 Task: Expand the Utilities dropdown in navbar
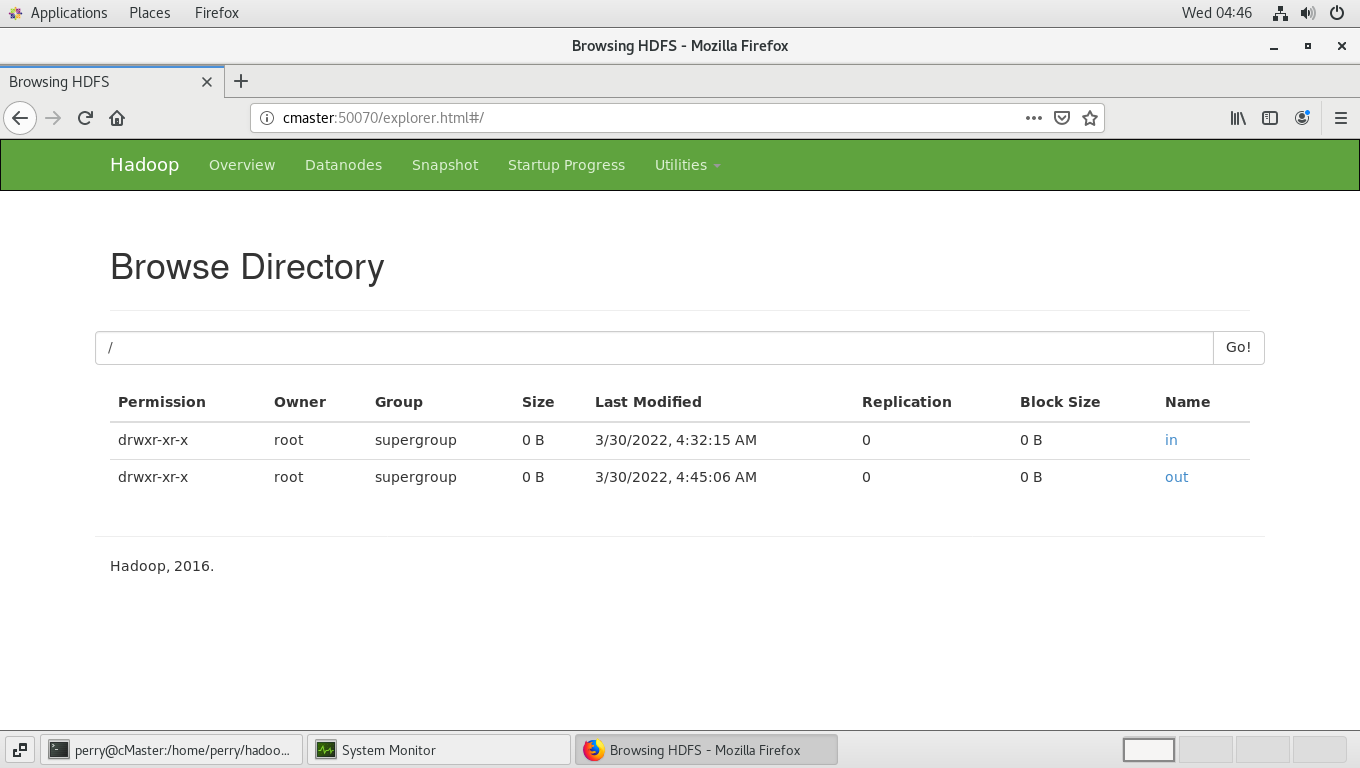687,165
